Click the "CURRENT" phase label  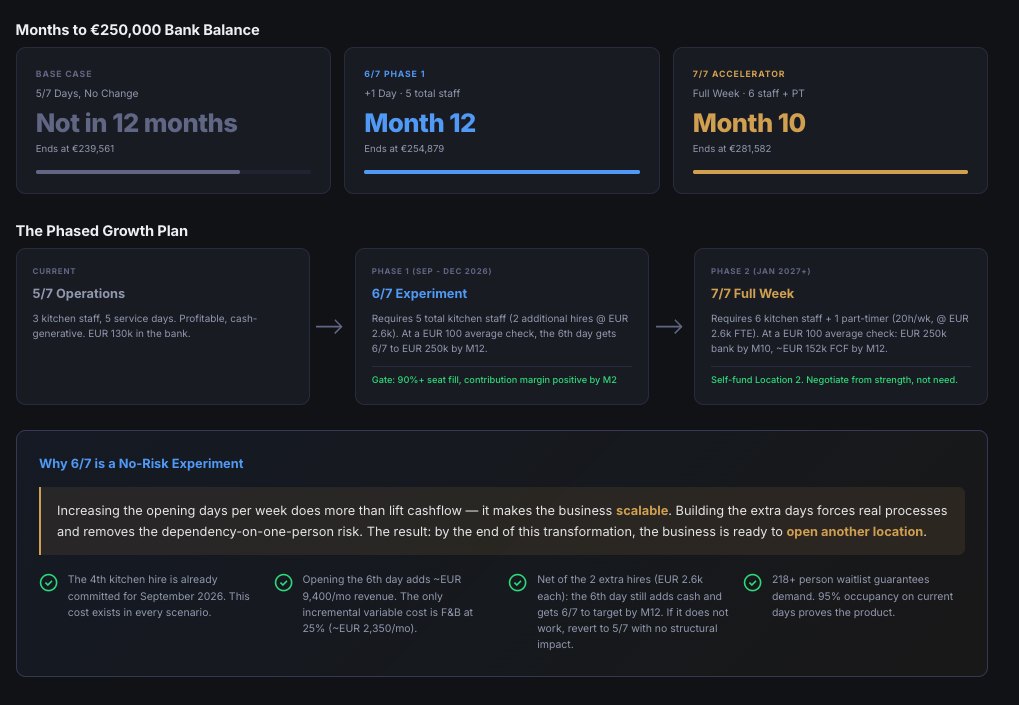coord(54,272)
